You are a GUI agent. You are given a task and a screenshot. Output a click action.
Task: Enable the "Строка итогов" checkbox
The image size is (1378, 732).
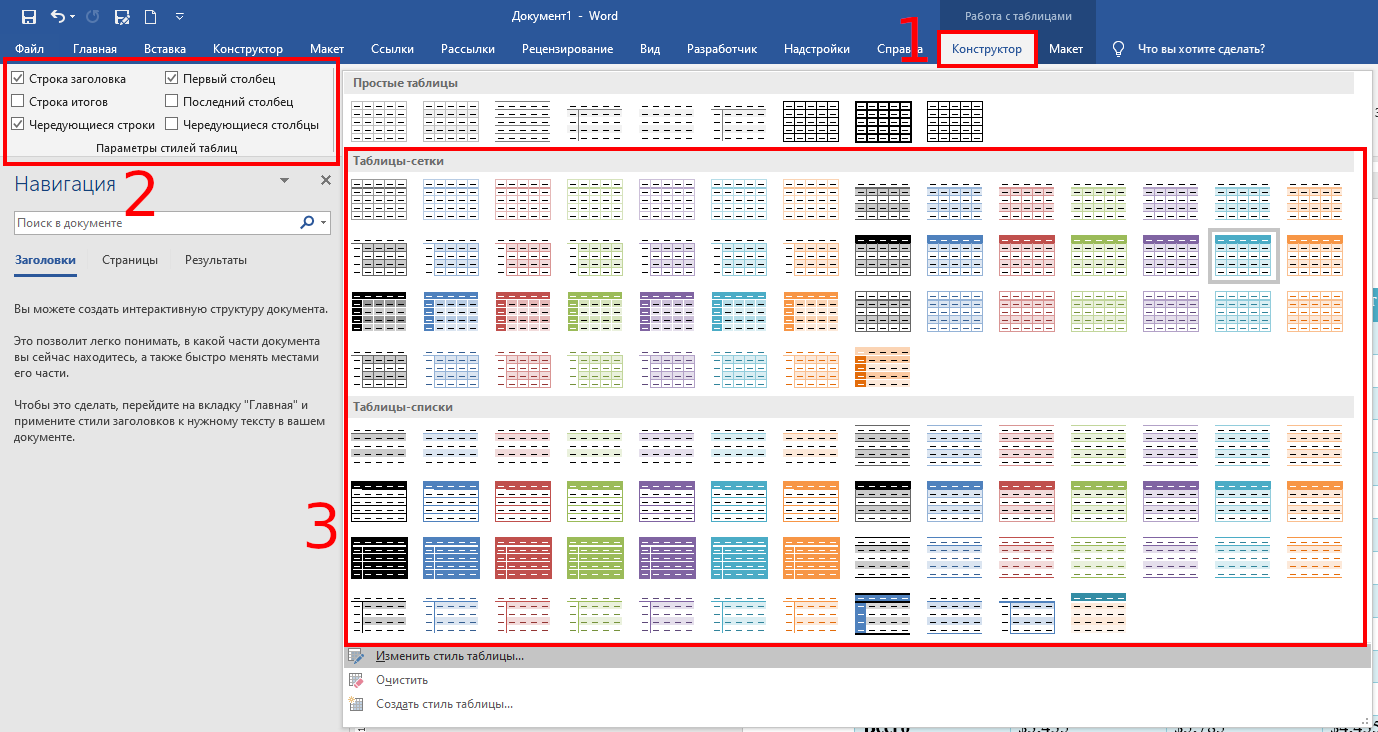(18, 101)
